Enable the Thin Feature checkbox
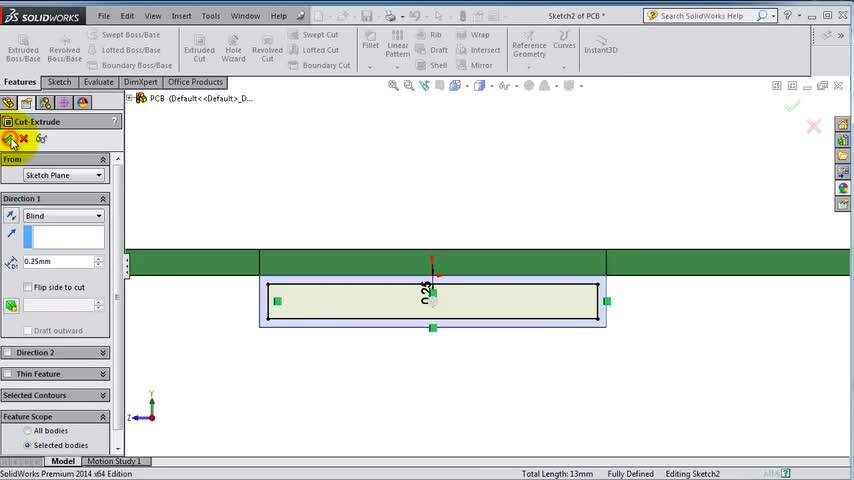 click(x=8, y=374)
